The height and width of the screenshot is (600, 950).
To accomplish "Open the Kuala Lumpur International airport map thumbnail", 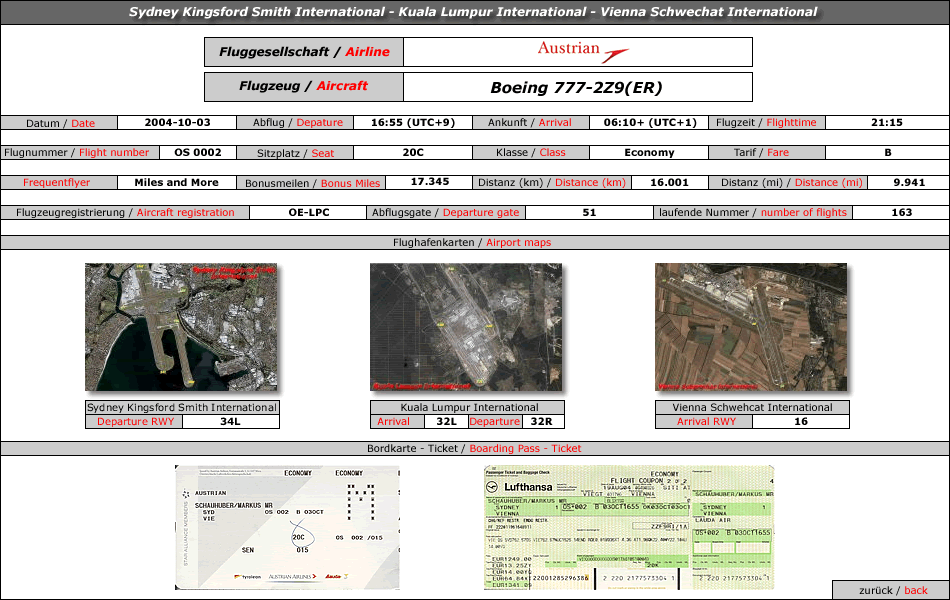I will 466,327.
